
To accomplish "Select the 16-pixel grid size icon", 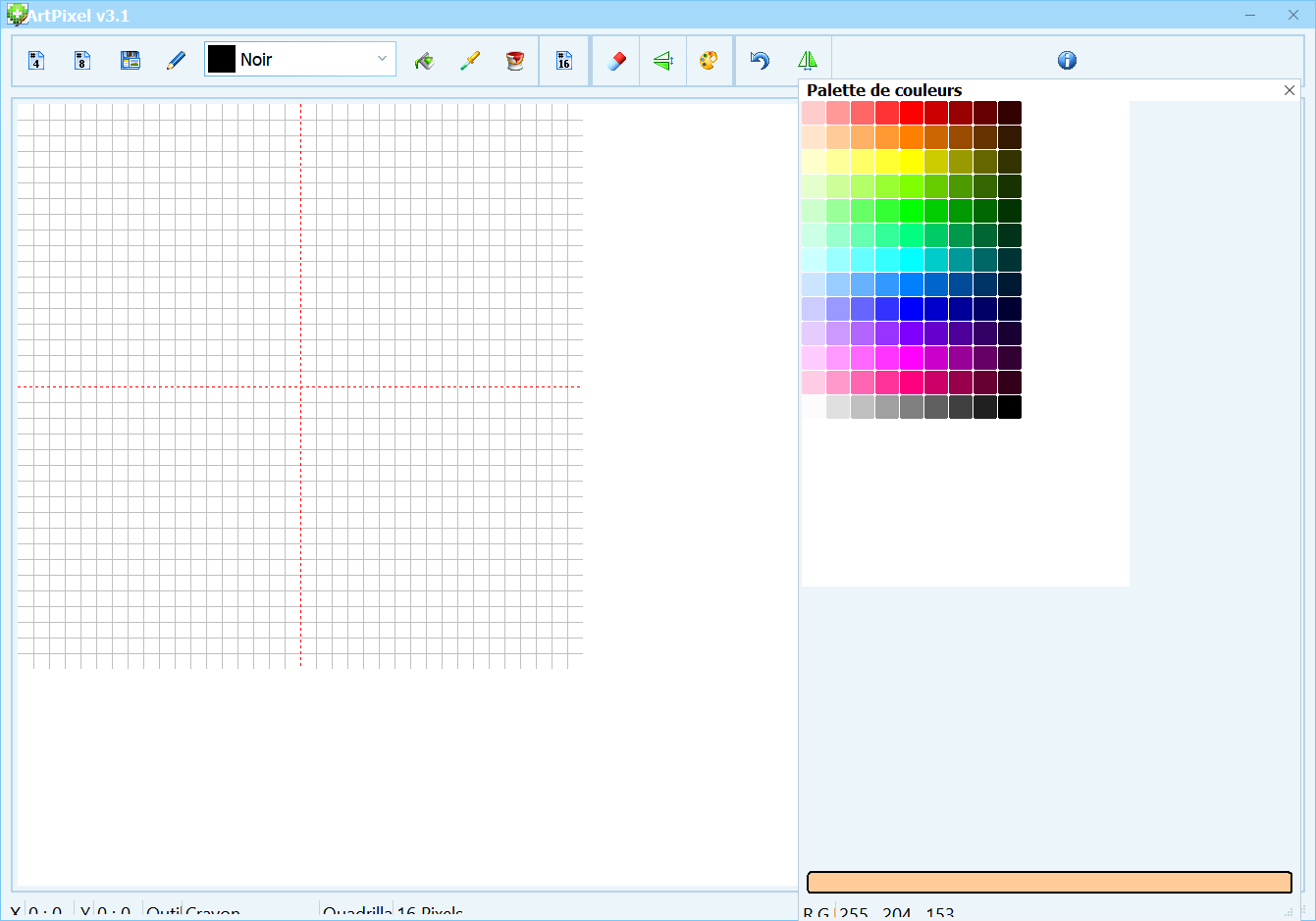I will point(563,61).
